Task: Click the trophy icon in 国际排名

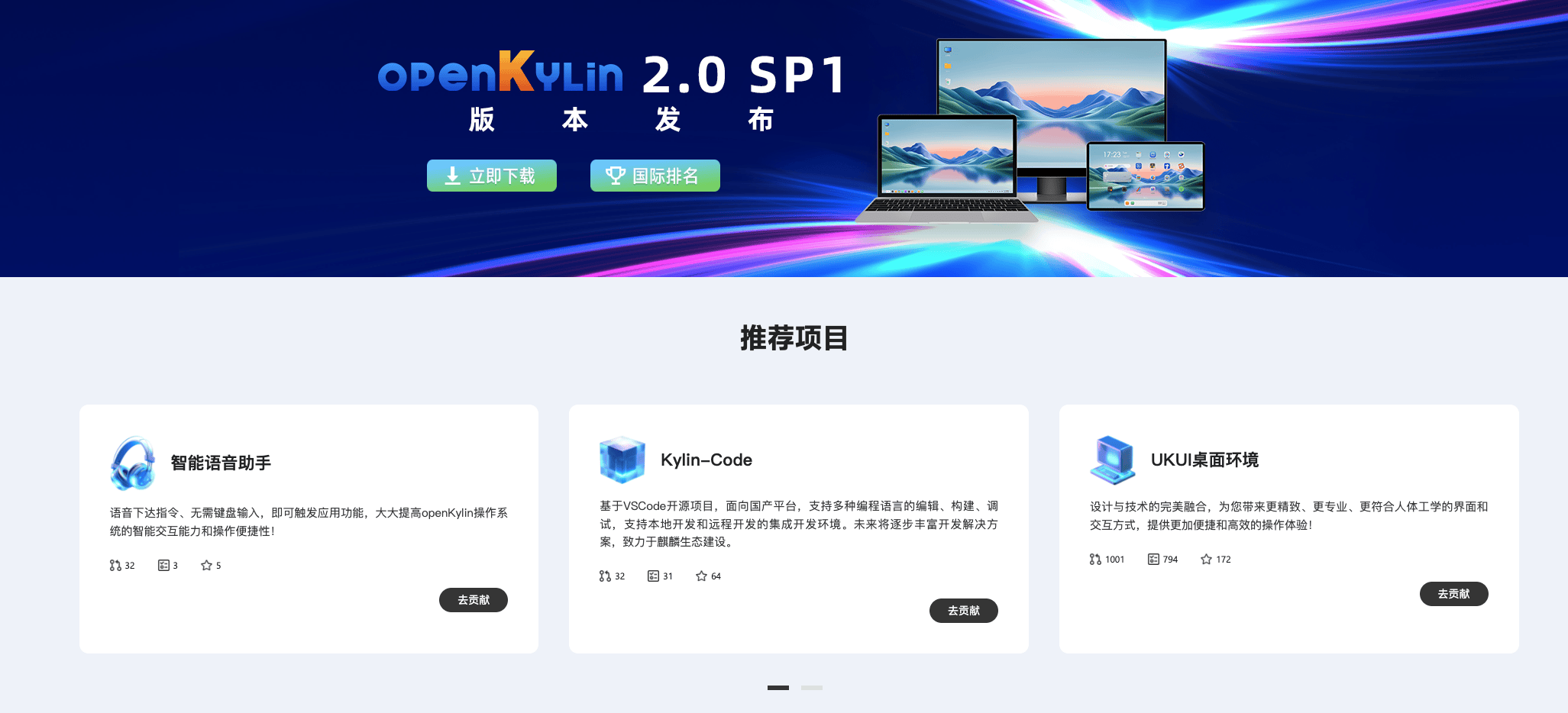Action: click(616, 176)
